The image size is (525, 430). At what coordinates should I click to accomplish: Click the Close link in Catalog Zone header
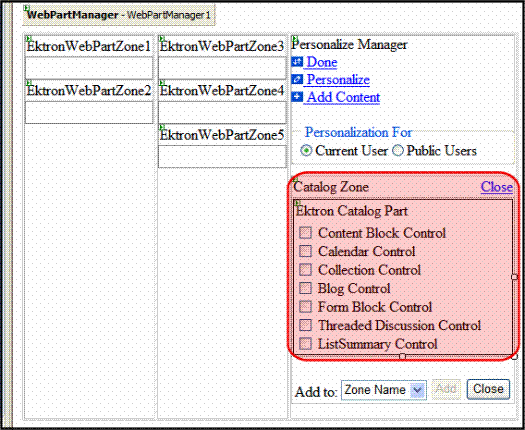pos(497,187)
